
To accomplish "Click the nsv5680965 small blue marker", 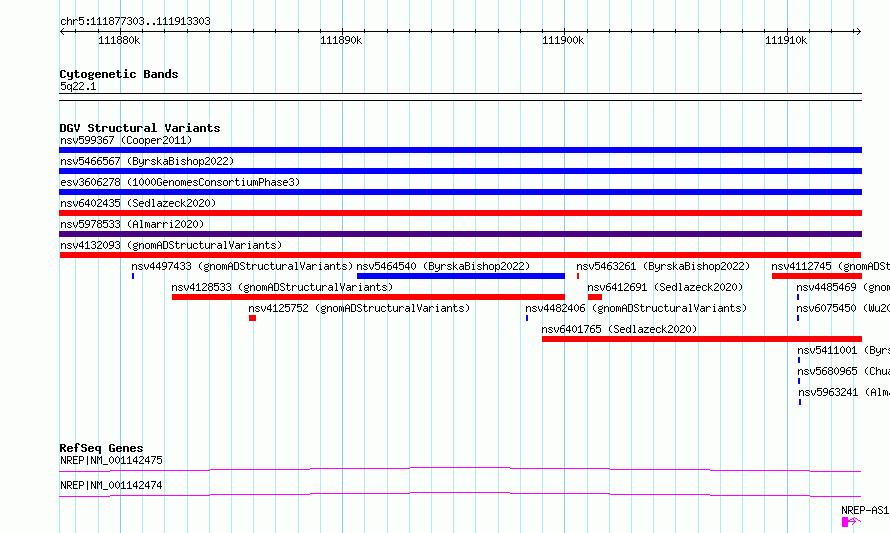I will tap(799, 381).
